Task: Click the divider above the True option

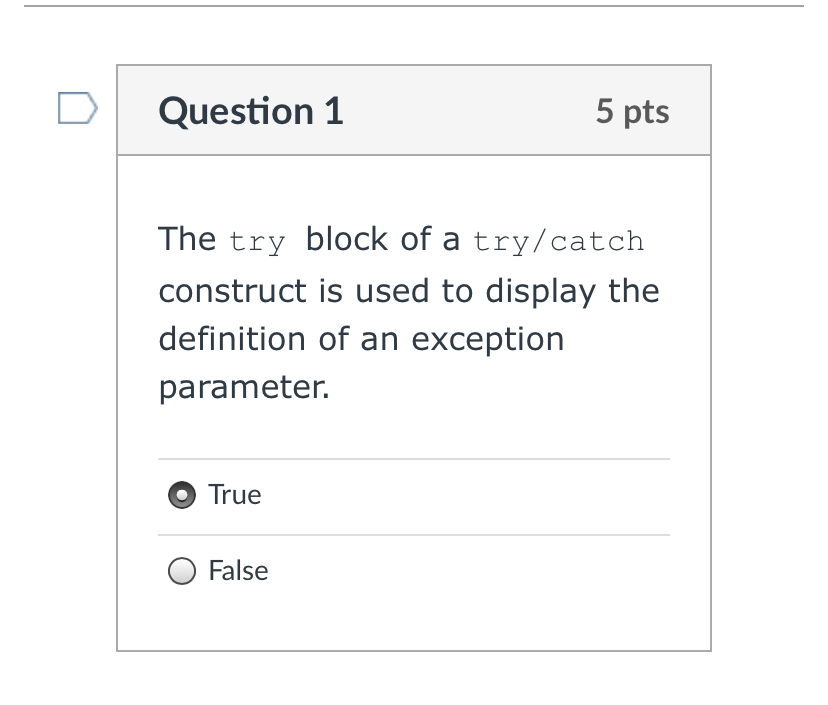Action: (414, 458)
